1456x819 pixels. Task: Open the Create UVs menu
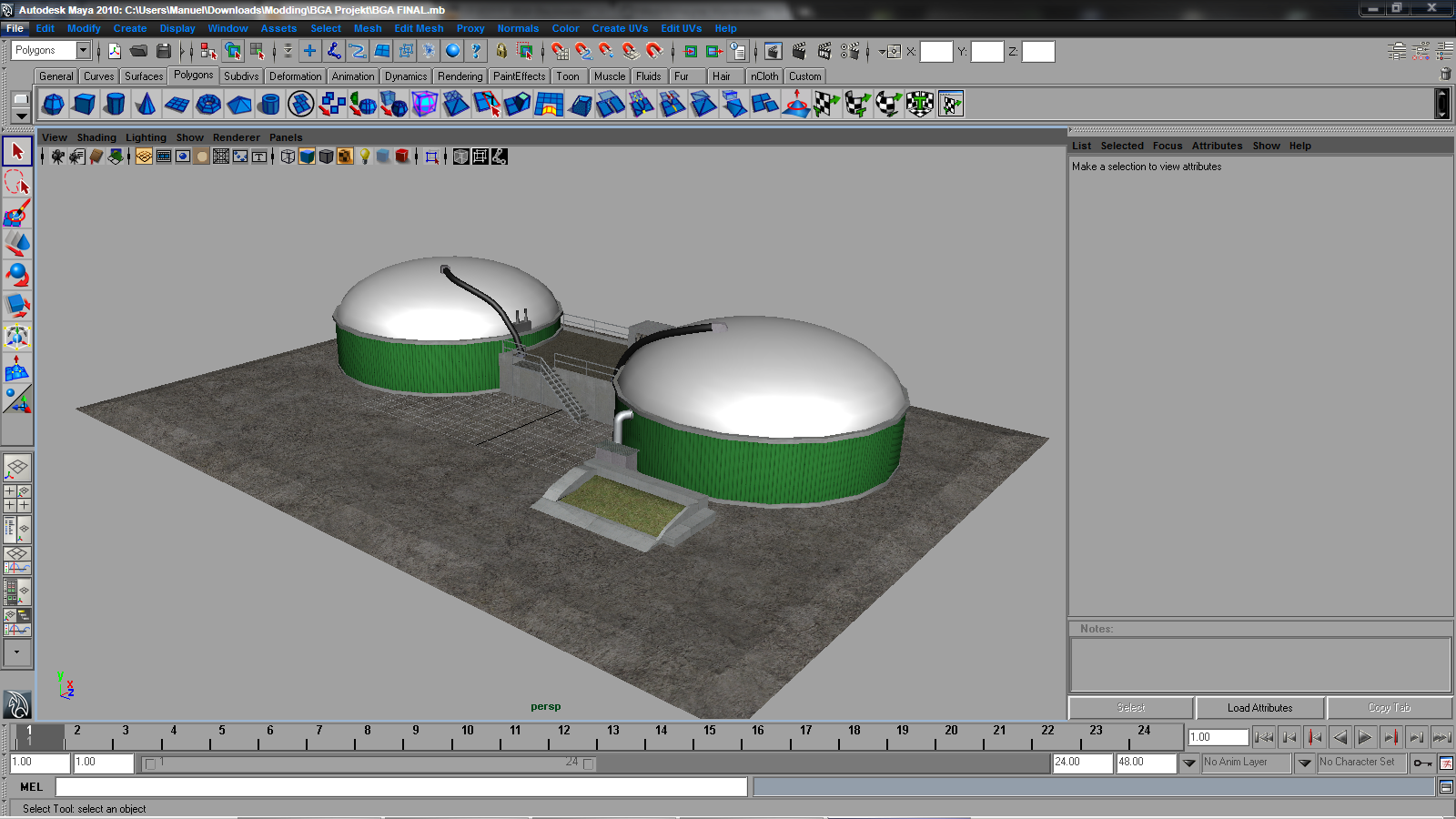click(620, 28)
